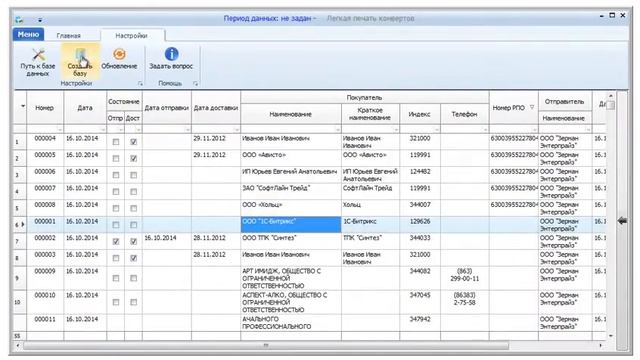
Task: Open the Индекс column filter dropdown
Action: 436,129
